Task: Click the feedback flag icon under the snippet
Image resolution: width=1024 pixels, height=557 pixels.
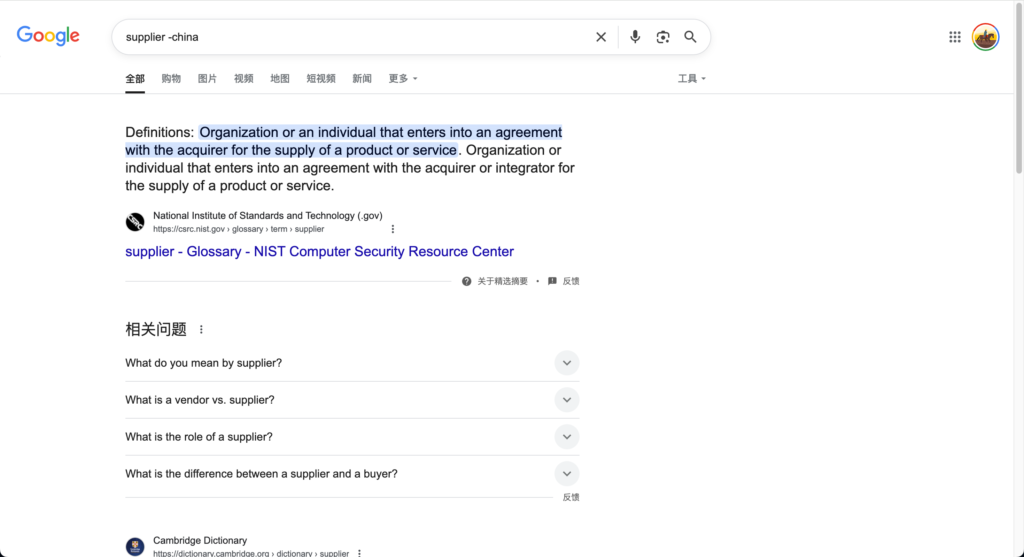Action: (x=552, y=281)
